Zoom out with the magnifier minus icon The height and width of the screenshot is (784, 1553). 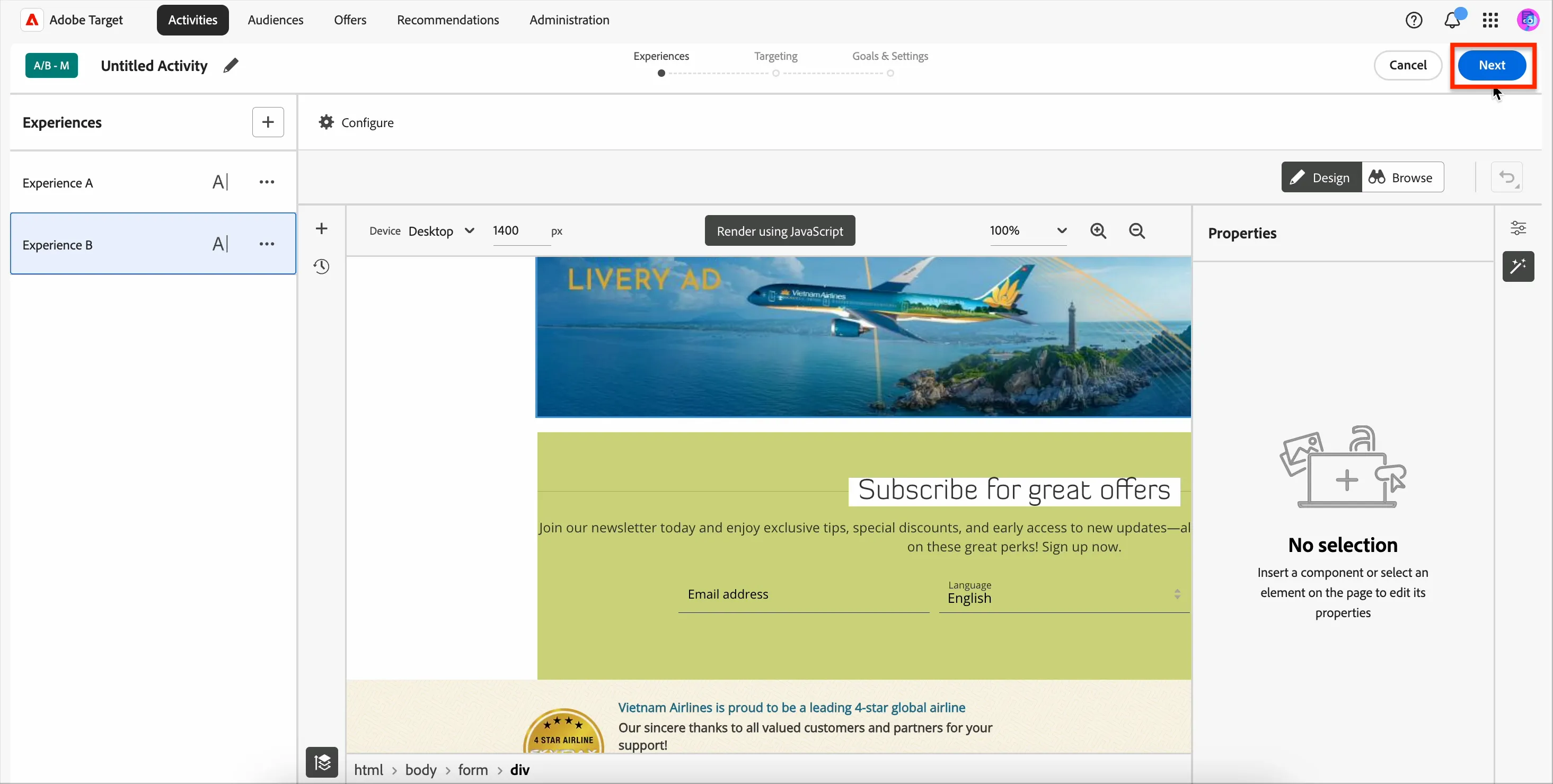(1136, 231)
